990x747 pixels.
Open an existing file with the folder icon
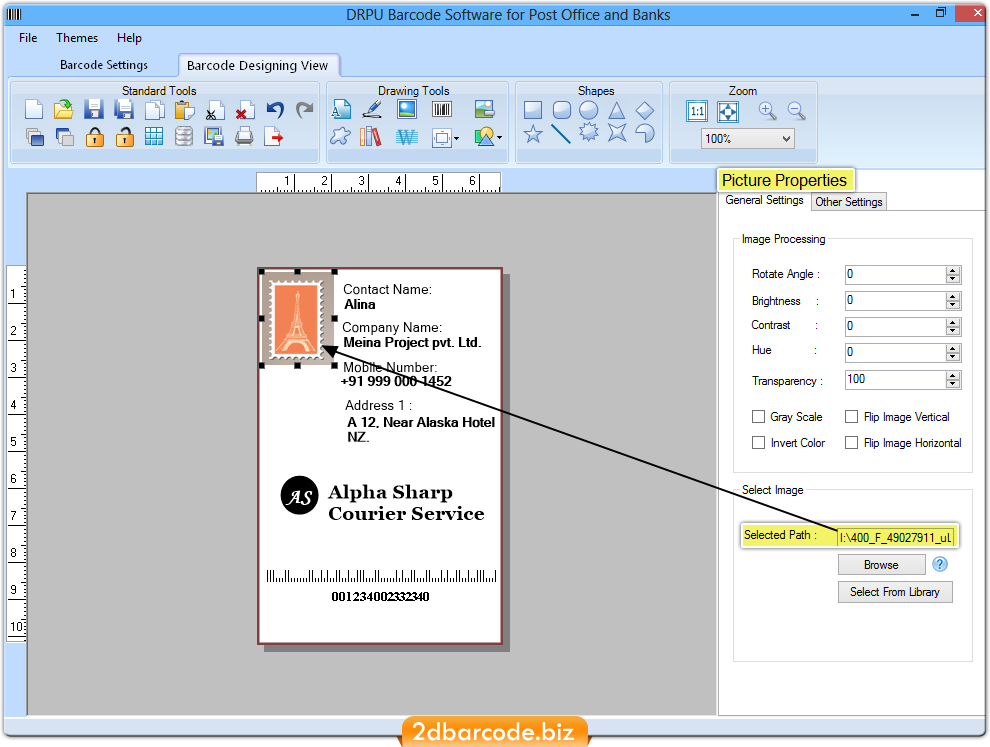click(64, 110)
